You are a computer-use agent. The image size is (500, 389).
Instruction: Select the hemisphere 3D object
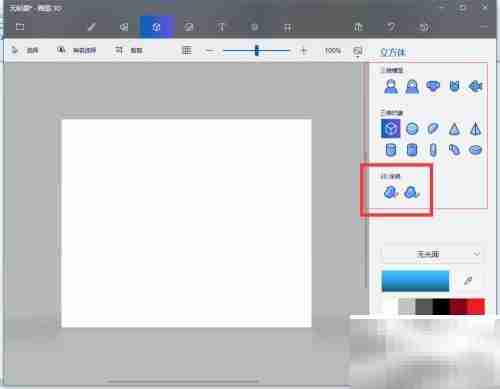tap(433, 129)
